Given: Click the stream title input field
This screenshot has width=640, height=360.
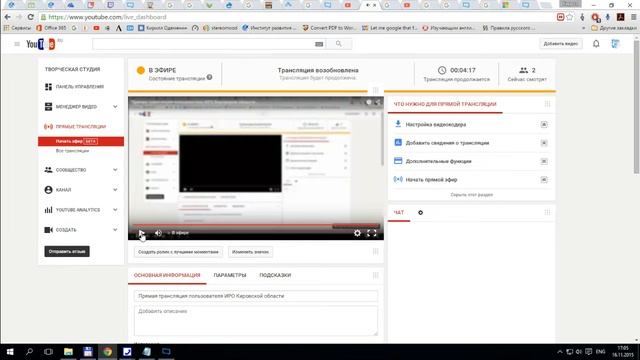Looking at the screenshot, I should [x=256, y=296].
